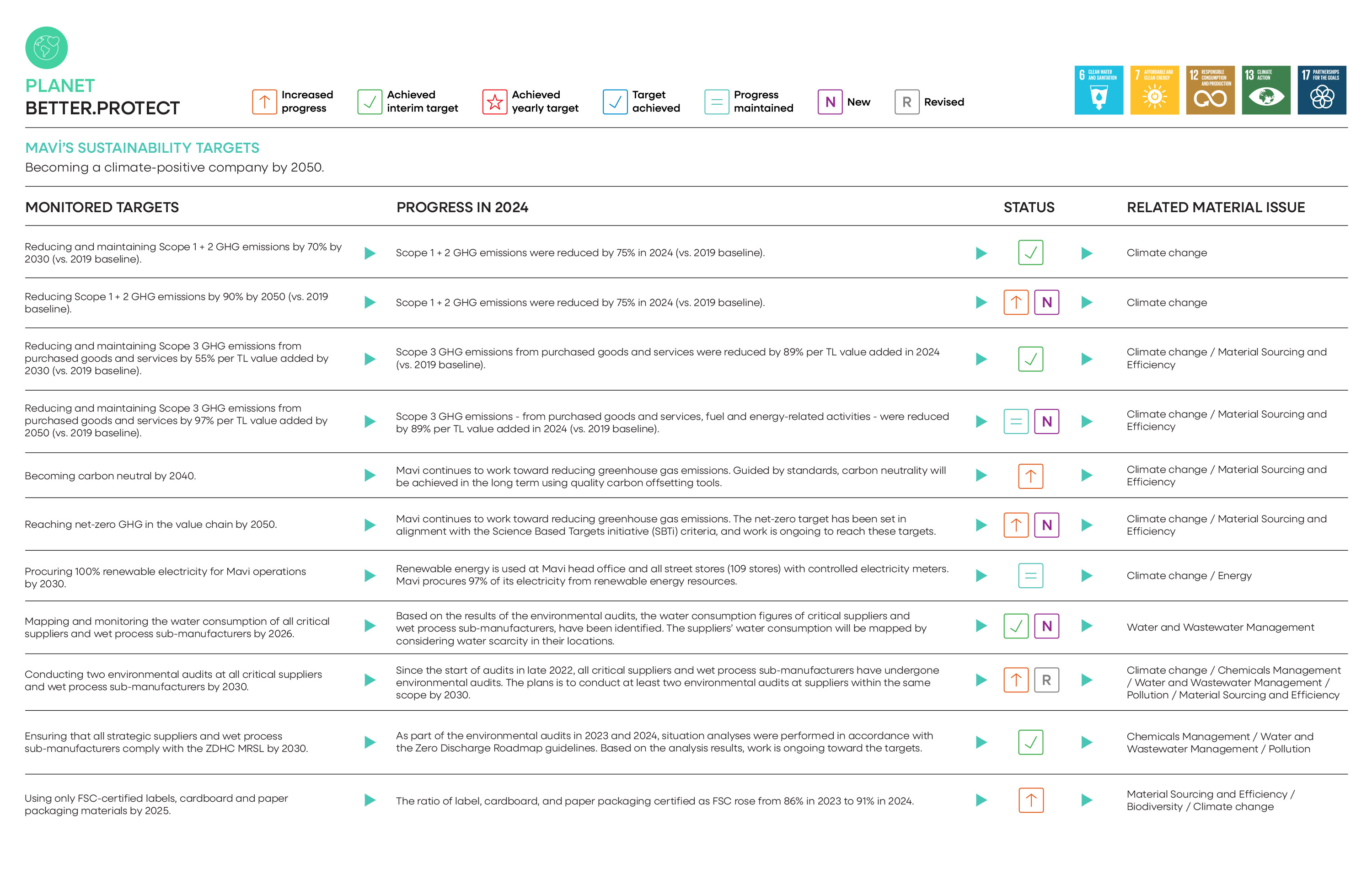
Task: Click the STATUS column header
Action: pyautogui.click(x=1029, y=207)
